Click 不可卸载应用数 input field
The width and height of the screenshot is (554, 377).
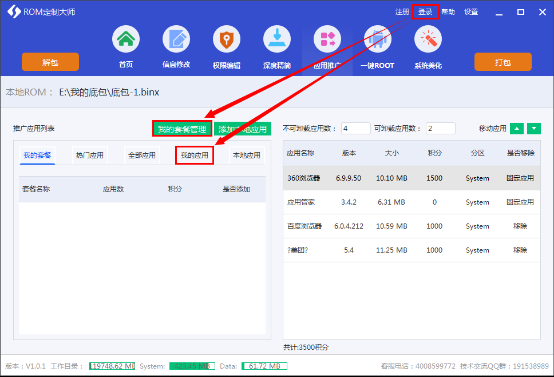click(x=355, y=129)
